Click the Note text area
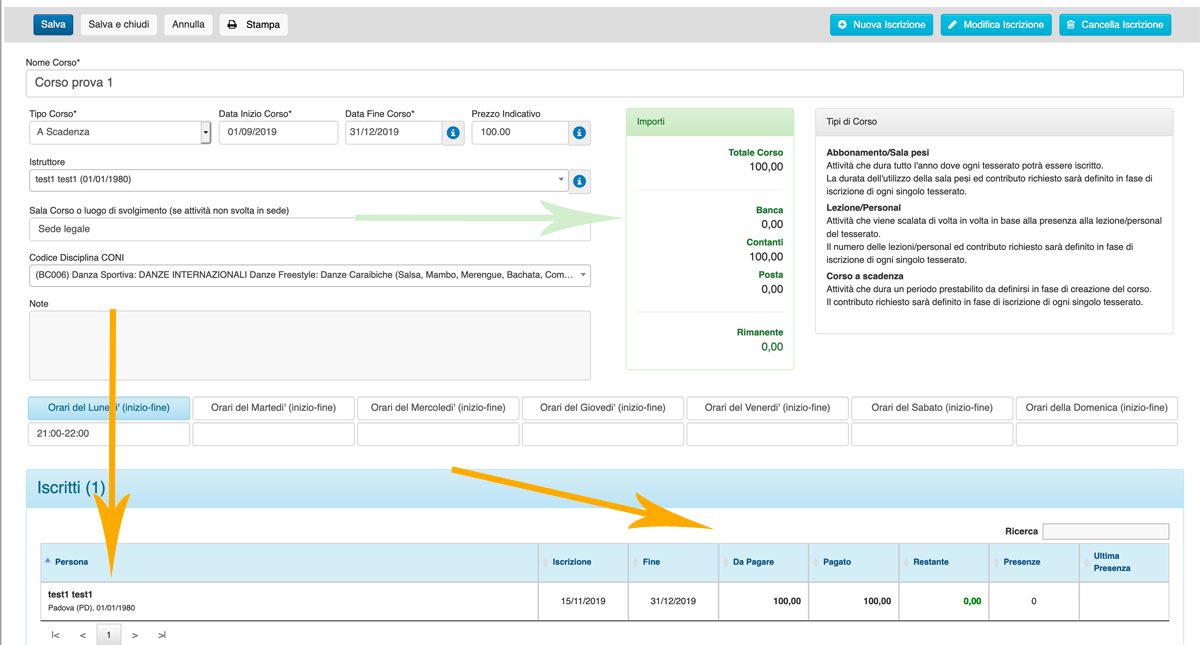The height and width of the screenshot is (645, 1200). point(310,345)
